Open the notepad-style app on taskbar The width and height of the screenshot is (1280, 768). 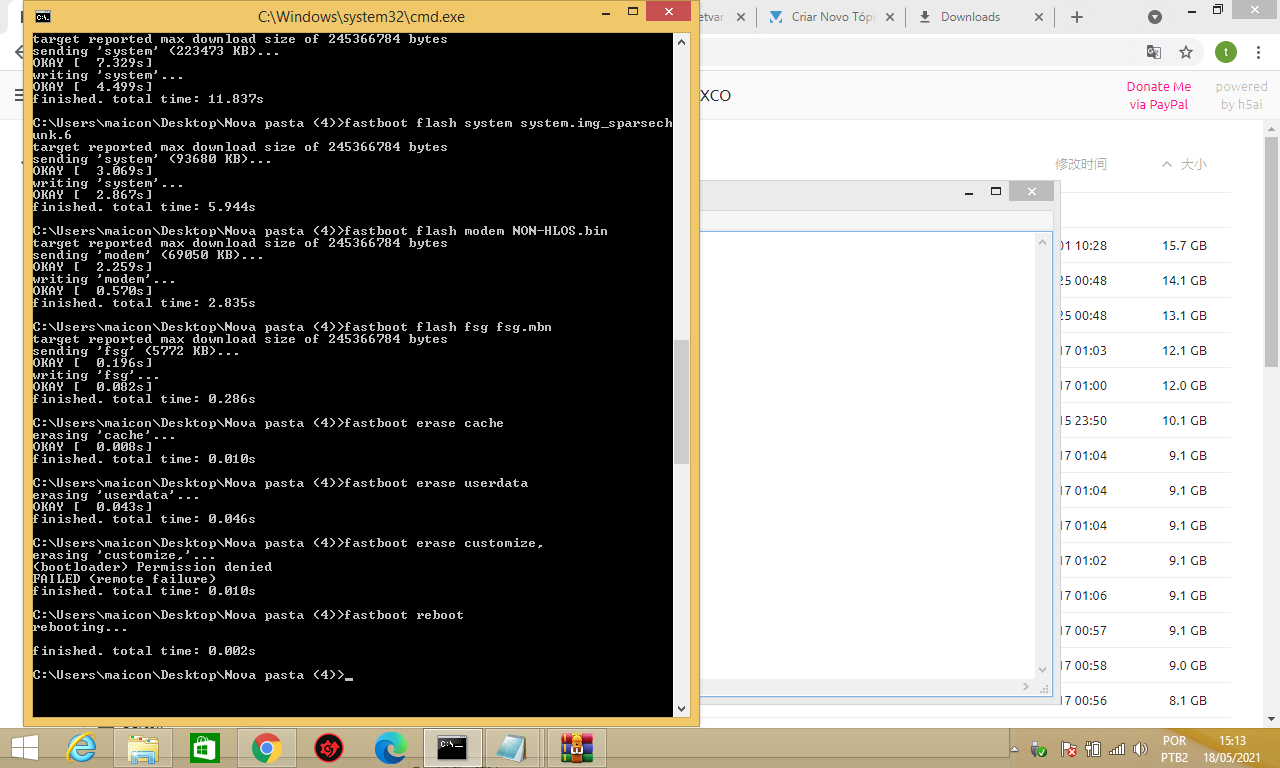(x=512, y=748)
